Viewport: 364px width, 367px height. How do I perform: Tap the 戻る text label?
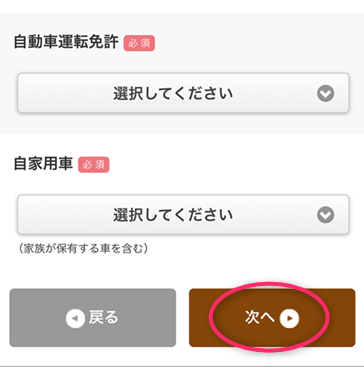tap(103, 318)
